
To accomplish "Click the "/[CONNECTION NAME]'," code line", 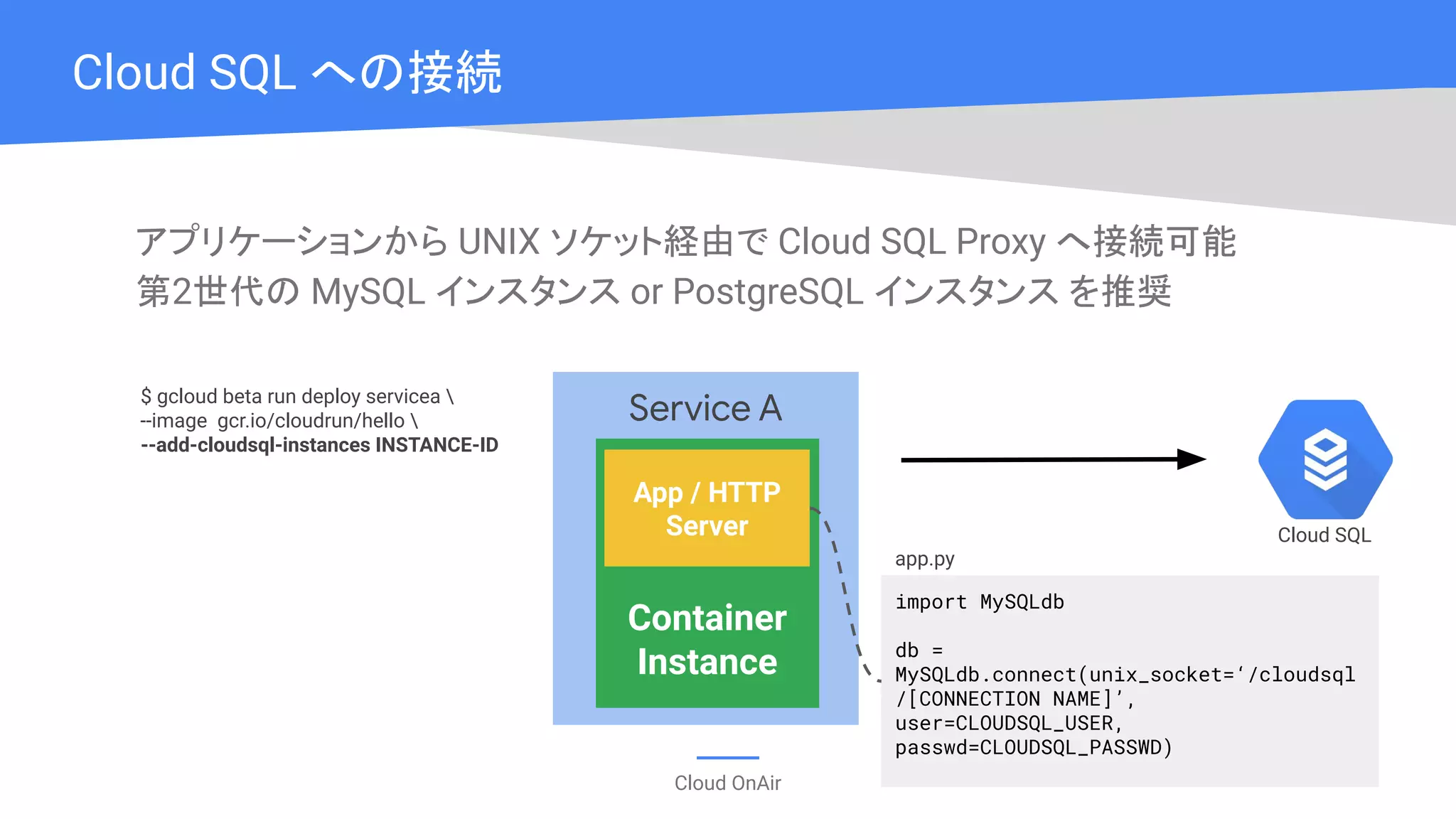I will coord(1015,699).
